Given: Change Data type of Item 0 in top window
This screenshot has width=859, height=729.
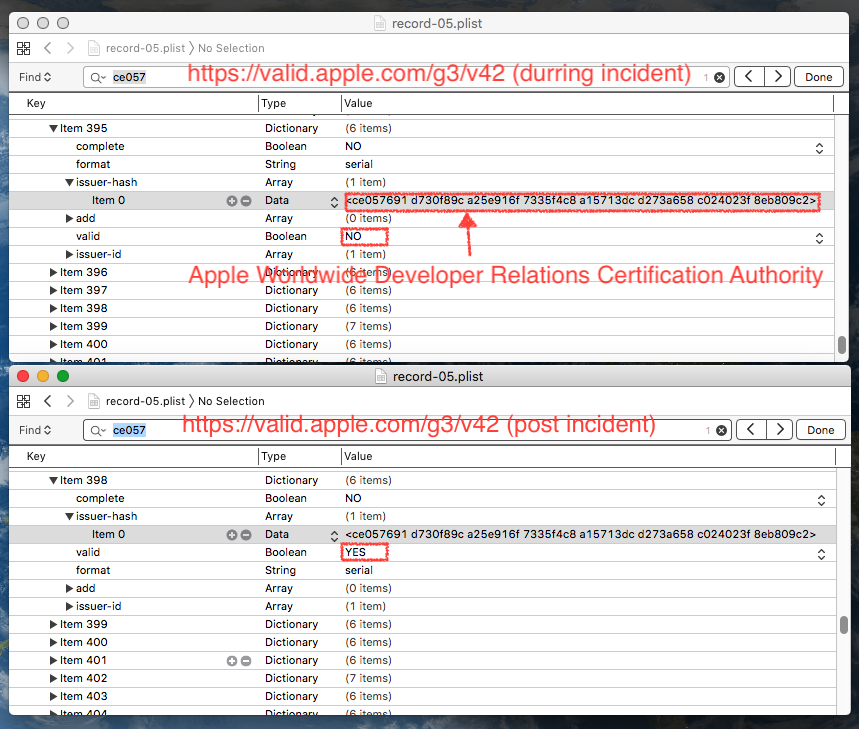Looking at the screenshot, I should pyautogui.click(x=334, y=202).
